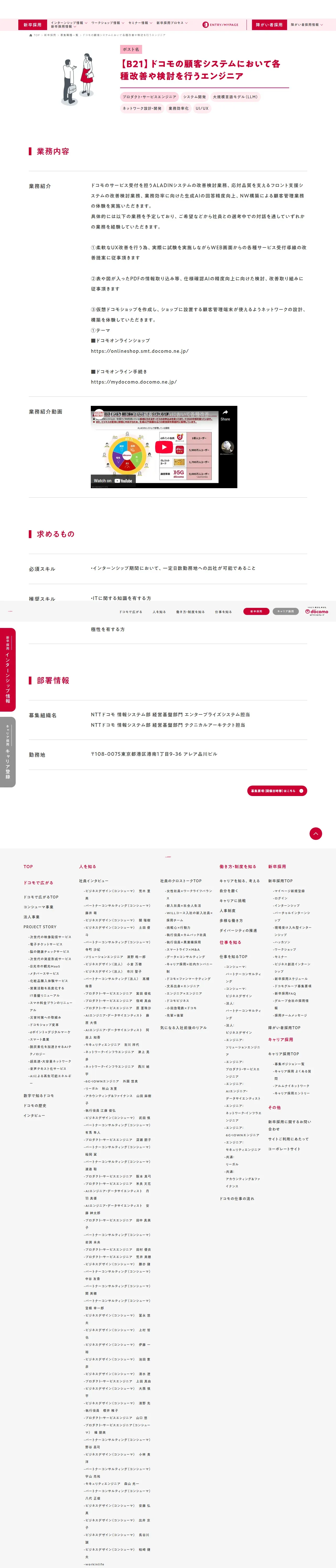Open 働き方・制度を知る sticky nav item
The height and width of the screenshot is (1568, 336).
pyautogui.click(x=190, y=612)
